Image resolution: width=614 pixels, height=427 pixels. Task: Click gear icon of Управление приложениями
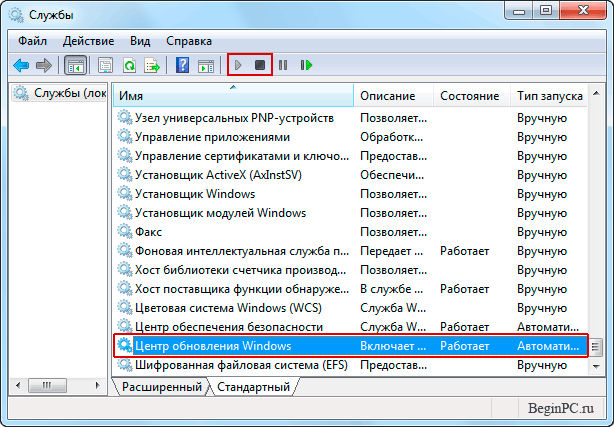(125, 136)
